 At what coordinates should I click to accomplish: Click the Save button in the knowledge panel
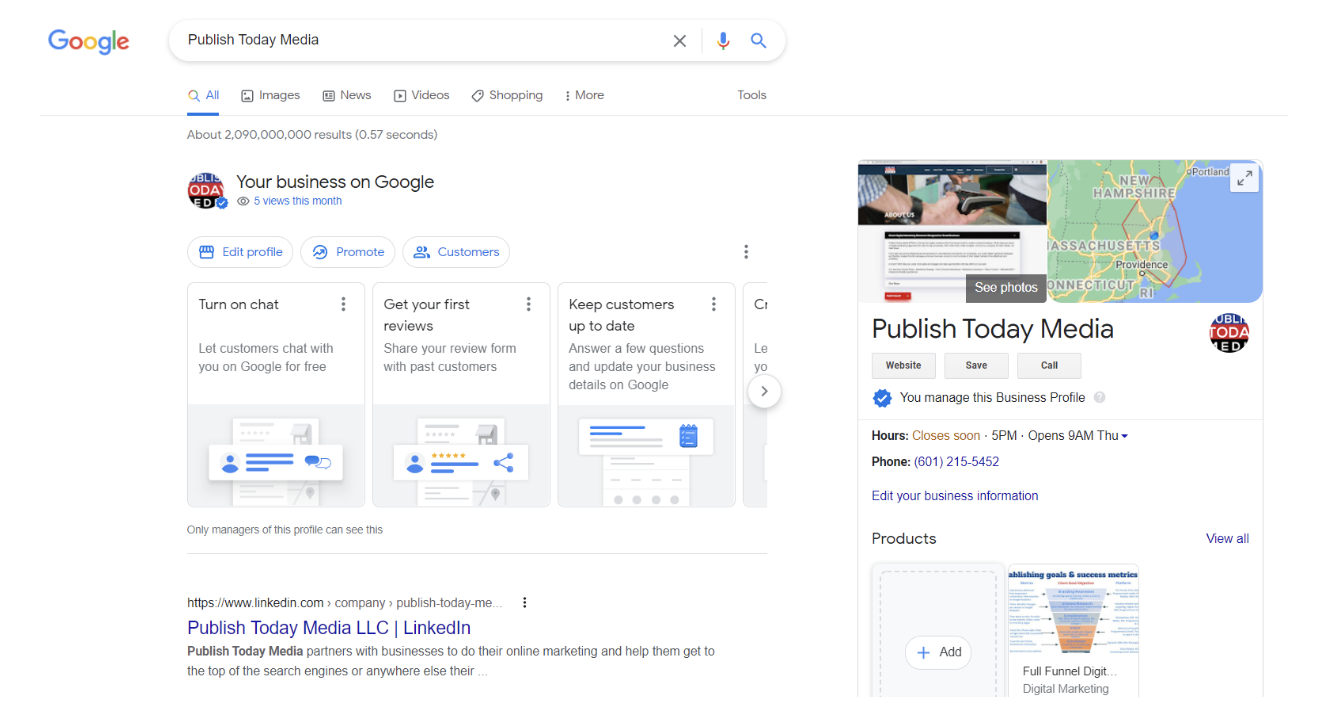pyautogui.click(x=977, y=366)
